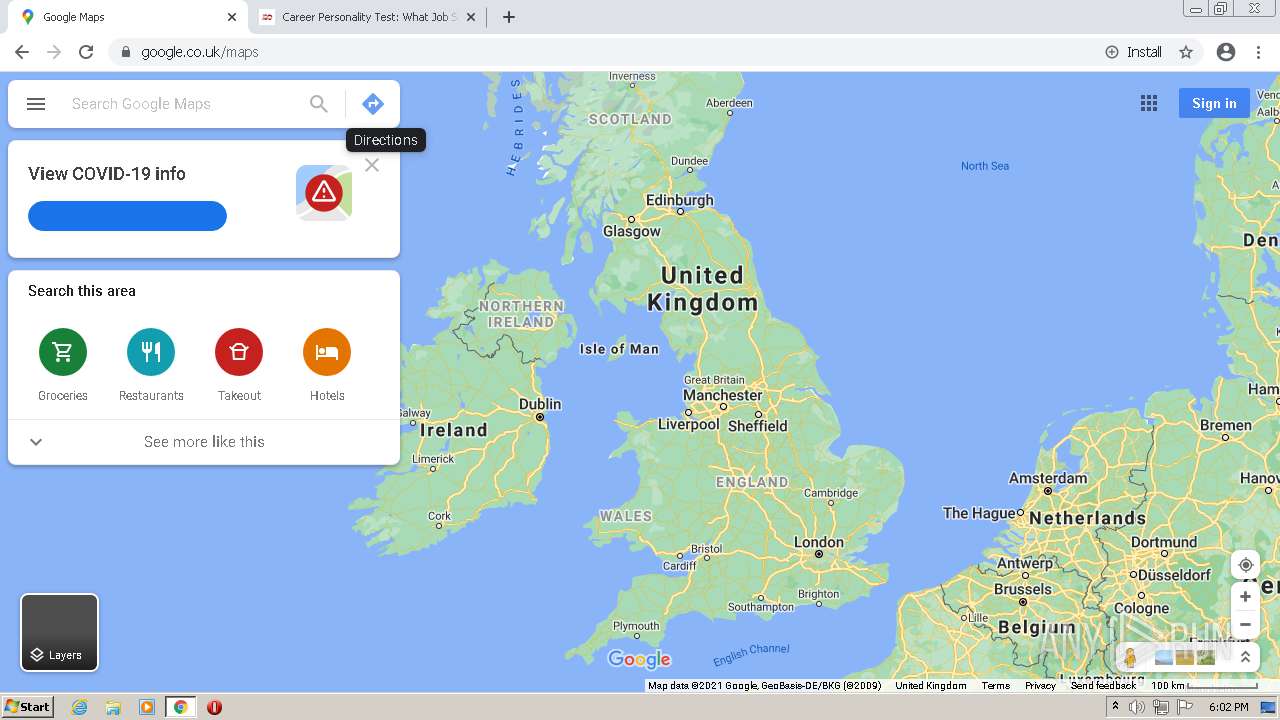Open the Google apps grid

pyautogui.click(x=1149, y=103)
